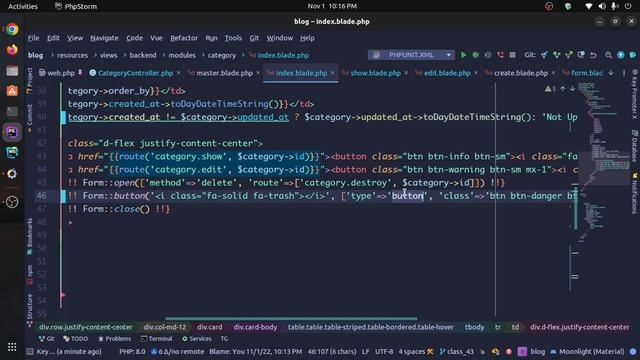Toggle tool window bars icon in status bar
The height and width of the screenshot is (360, 640).
click(30, 351)
